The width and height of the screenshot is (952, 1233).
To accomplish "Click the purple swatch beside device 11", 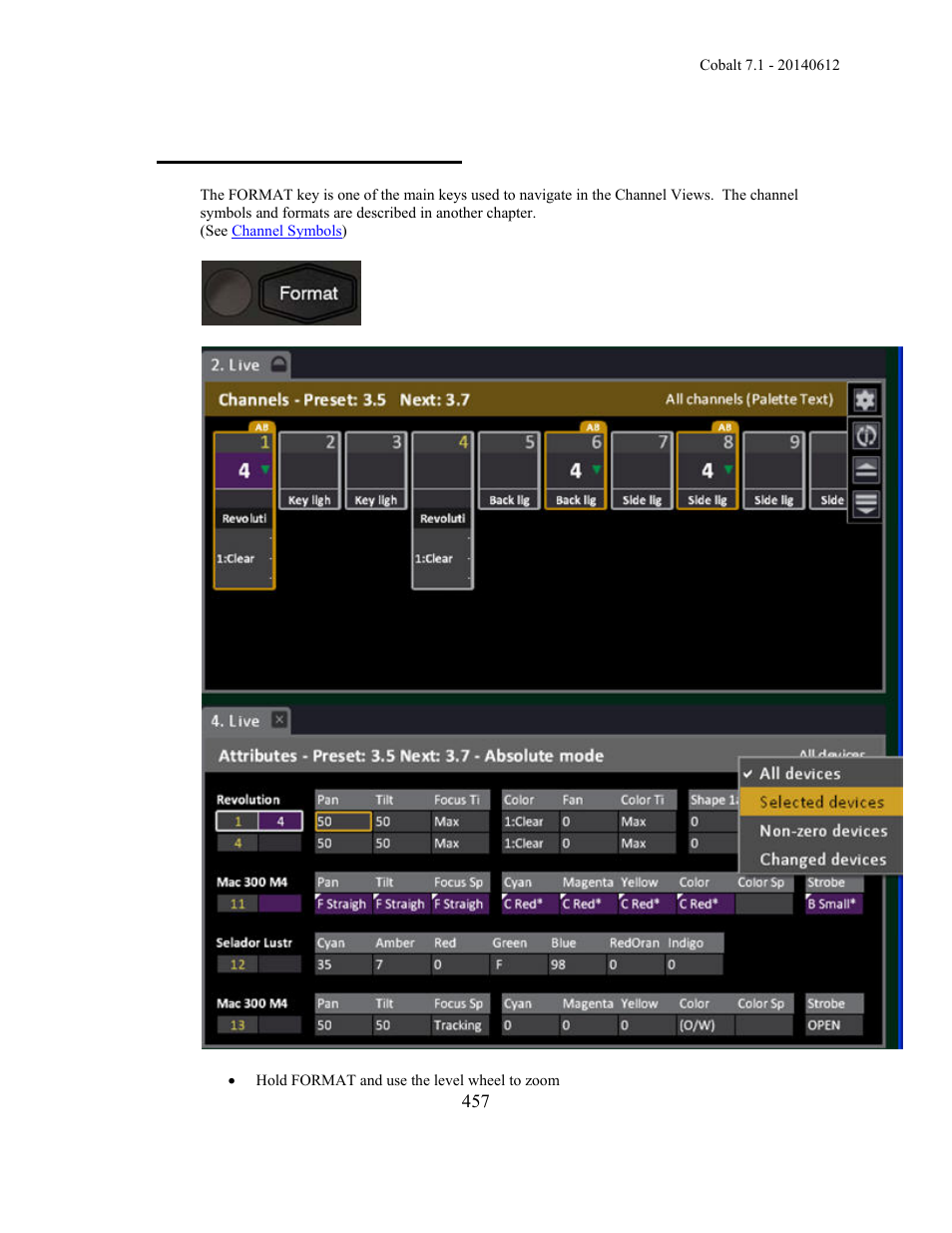I will [279, 904].
